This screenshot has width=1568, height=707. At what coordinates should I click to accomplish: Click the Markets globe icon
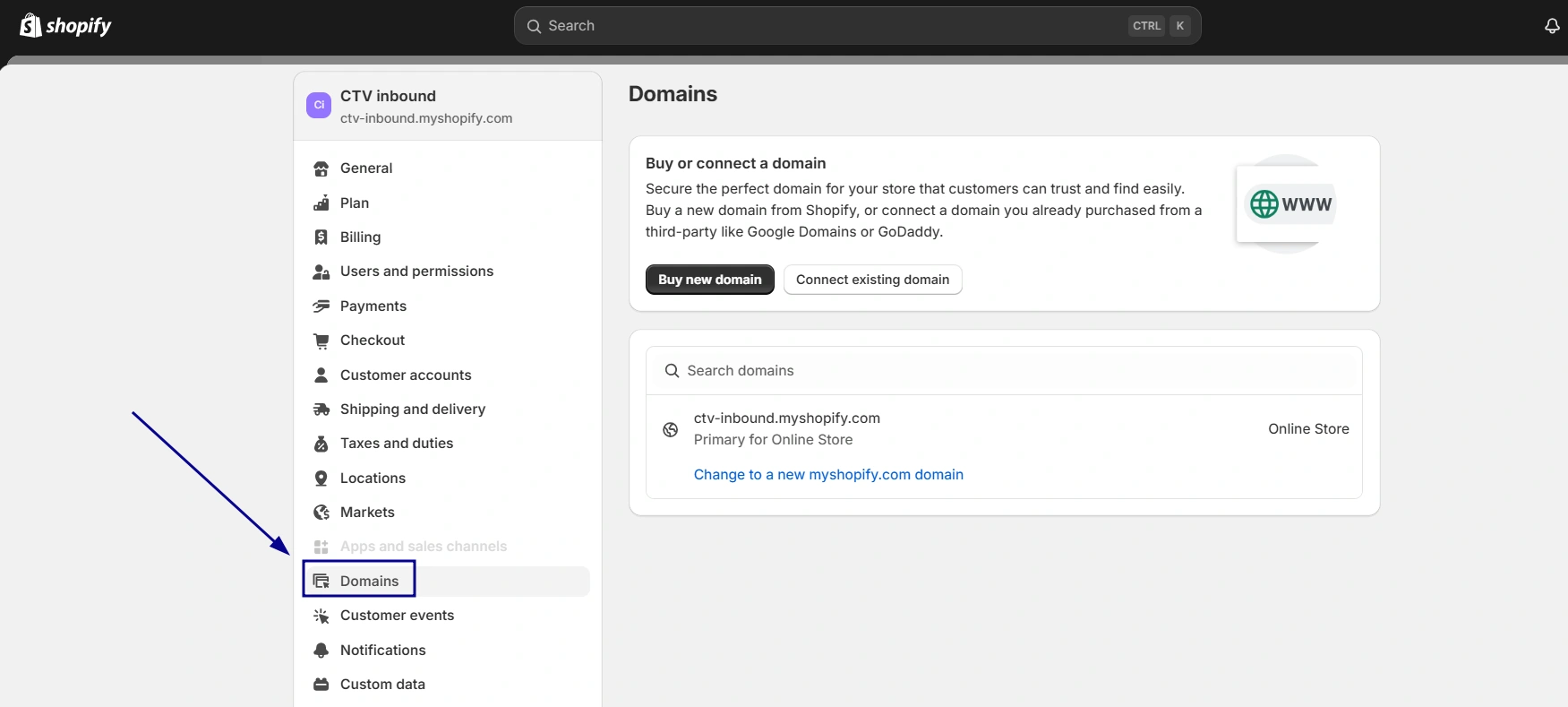[321, 513]
